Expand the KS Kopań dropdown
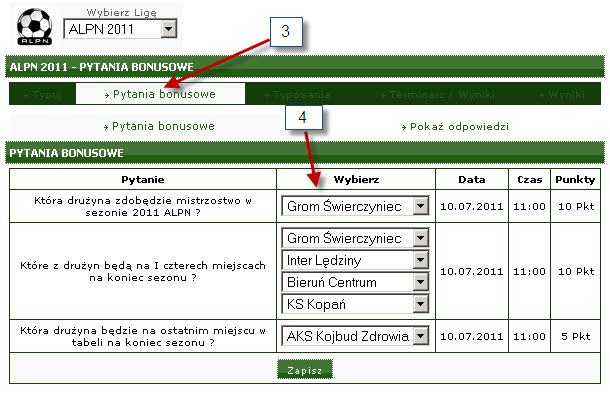610x394 pixels. (x=355, y=304)
